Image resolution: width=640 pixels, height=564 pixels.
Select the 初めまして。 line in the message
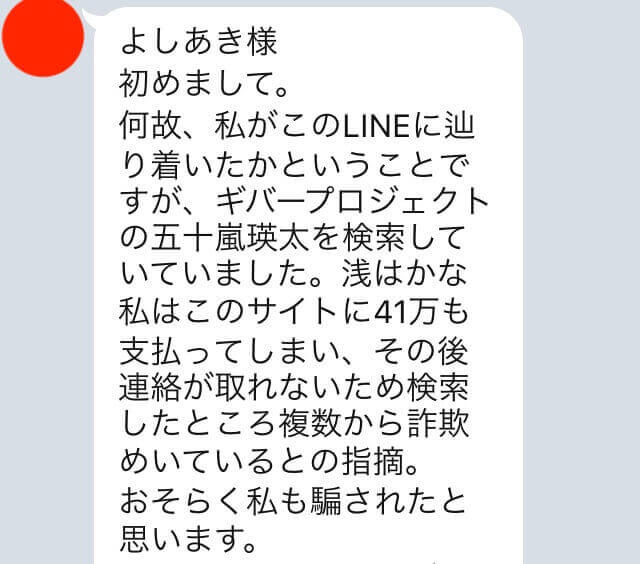point(204,84)
